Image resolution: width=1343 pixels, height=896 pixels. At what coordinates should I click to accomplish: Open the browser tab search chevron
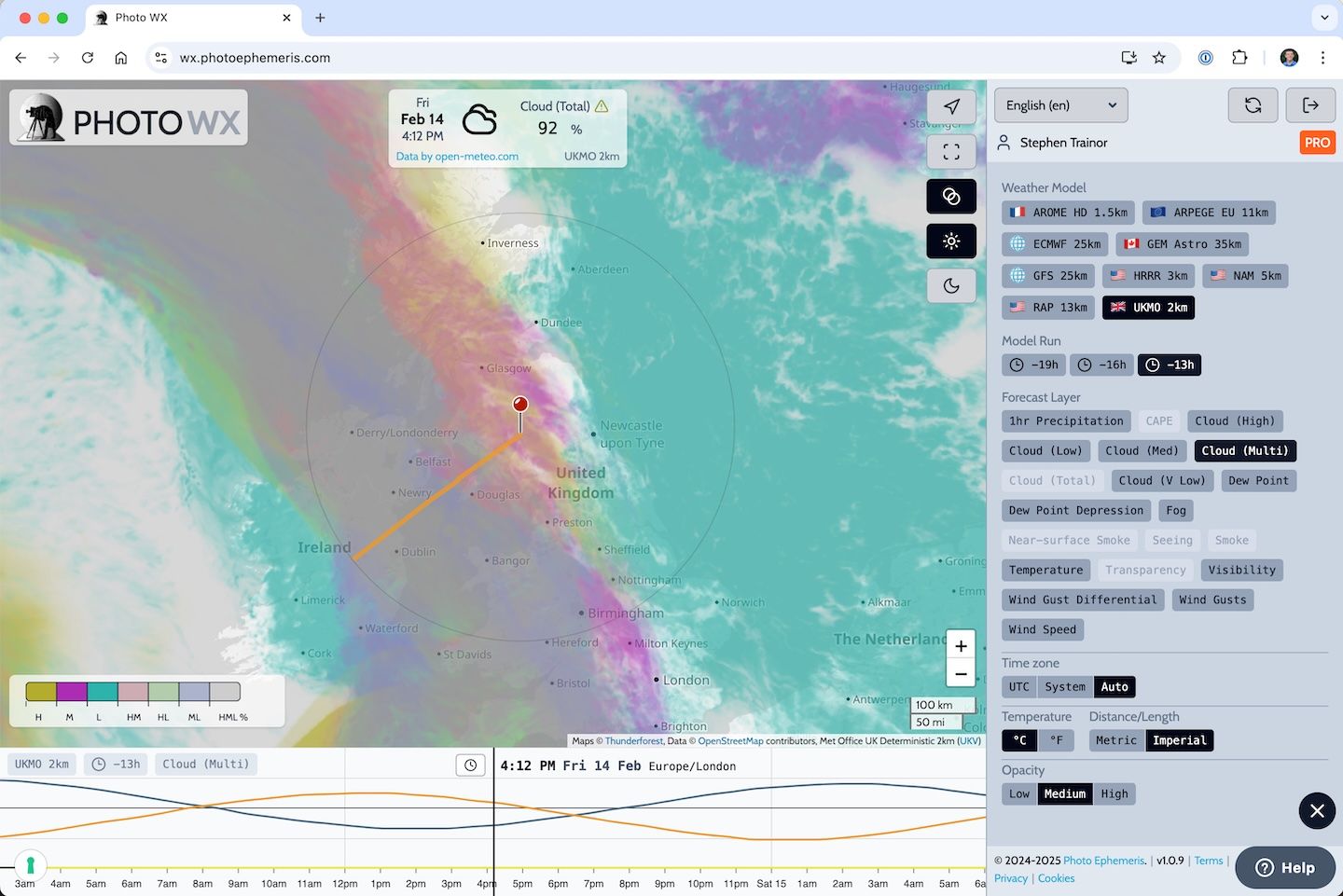pos(1323,19)
